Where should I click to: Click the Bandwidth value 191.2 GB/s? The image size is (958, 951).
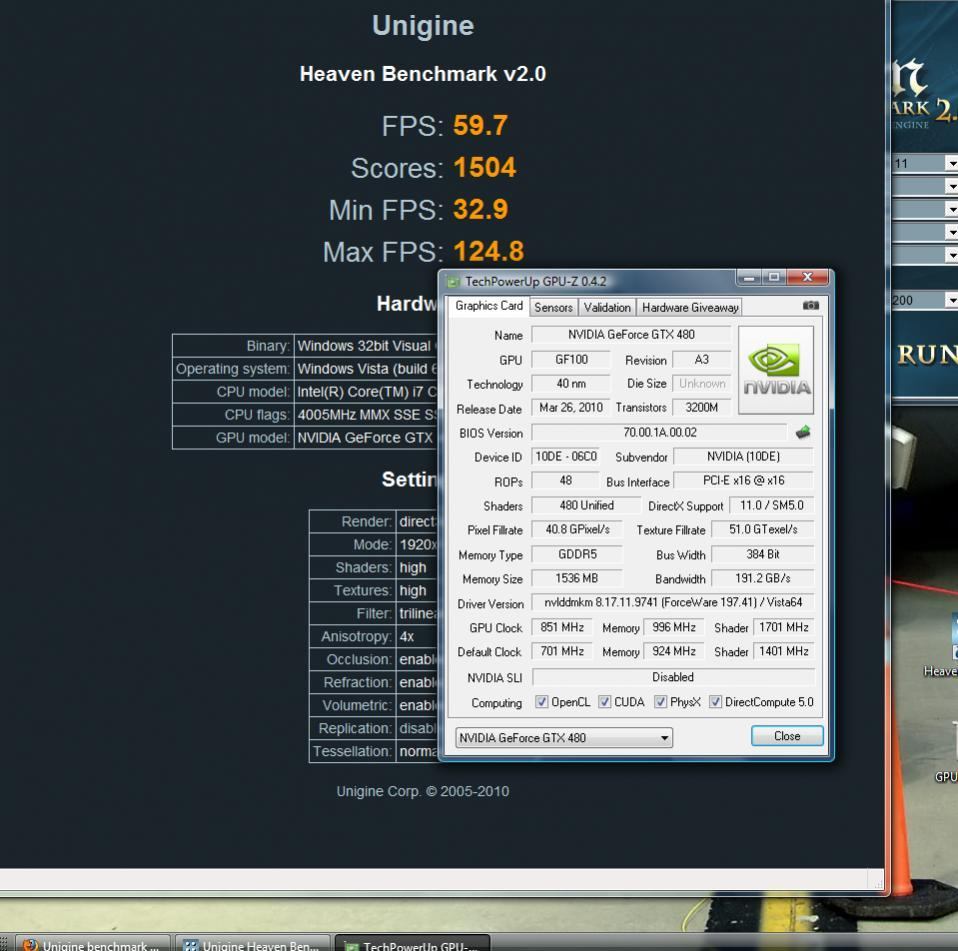click(x=762, y=578)
